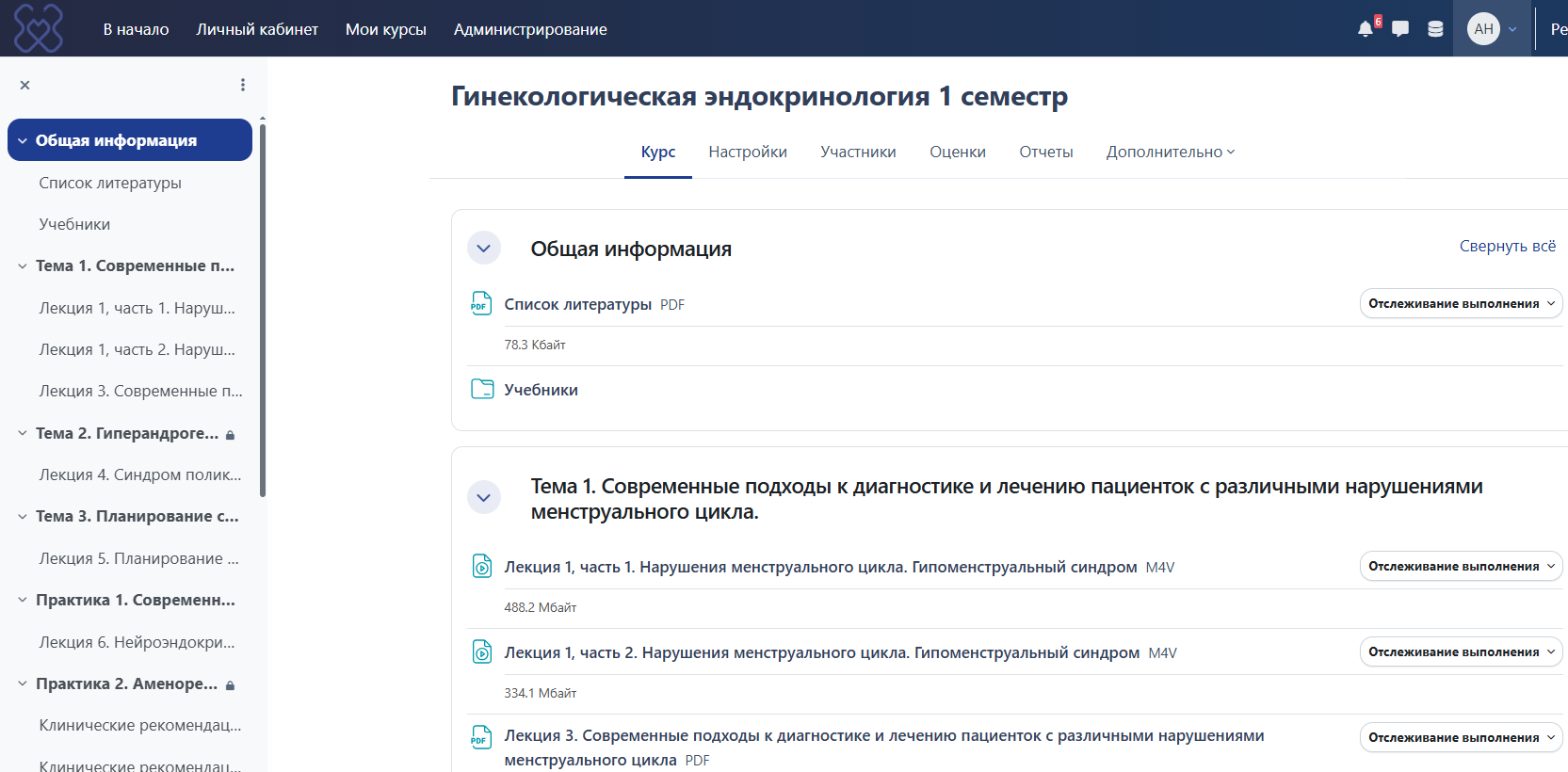Open Администрирование in top navigation
This screenshot has width=1568, height=772.
[530, 29]
